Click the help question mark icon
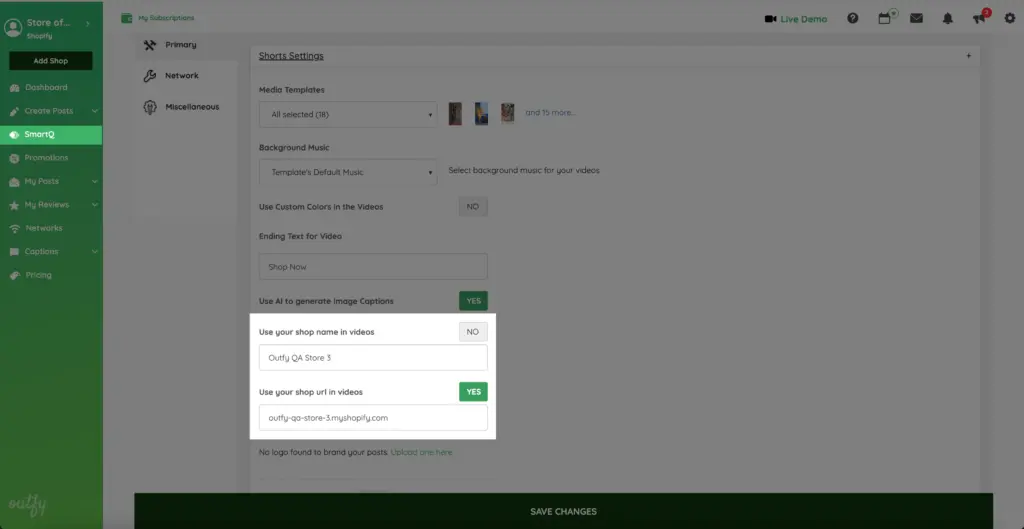Viewport: 1024px width, 529px height. pyautogui.click(x=852, y=18)
